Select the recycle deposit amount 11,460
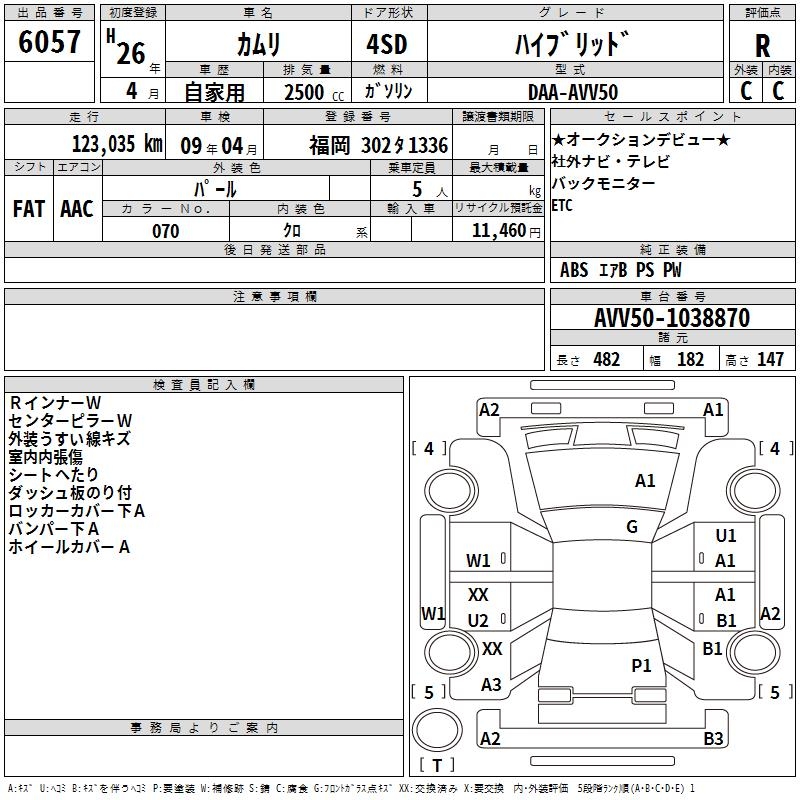 tap(496, 231)
